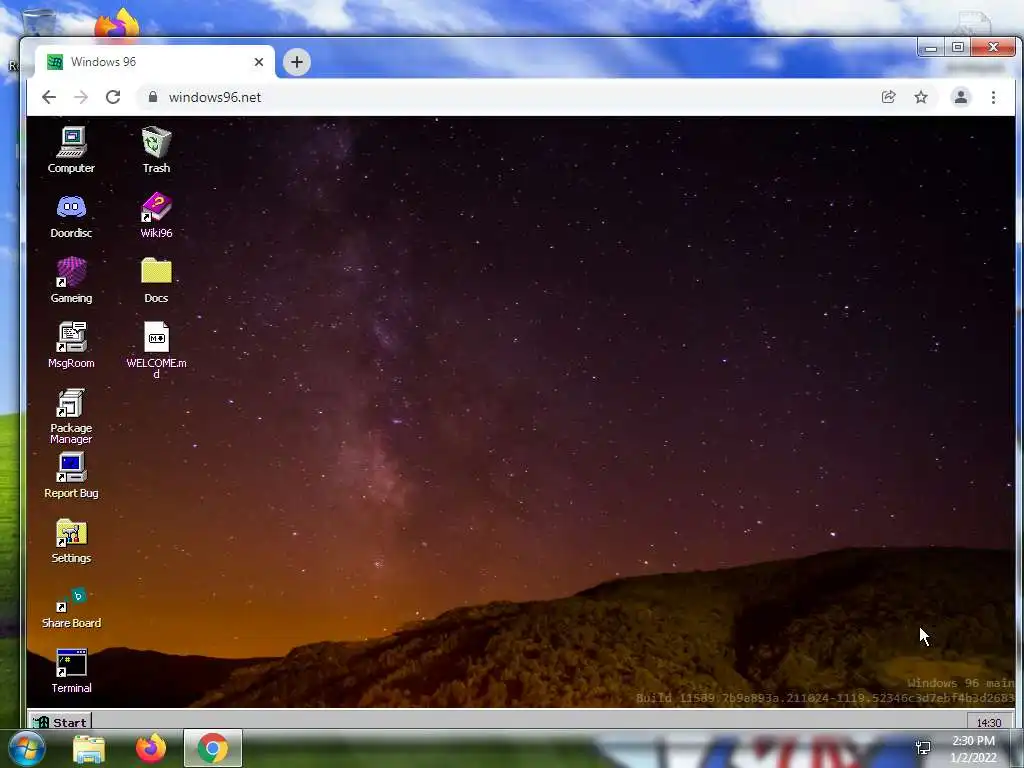The width and height of the screenshot is (1024, 768).
Task: Launch the MsgRoom shortcut
Action: (71, 345)
